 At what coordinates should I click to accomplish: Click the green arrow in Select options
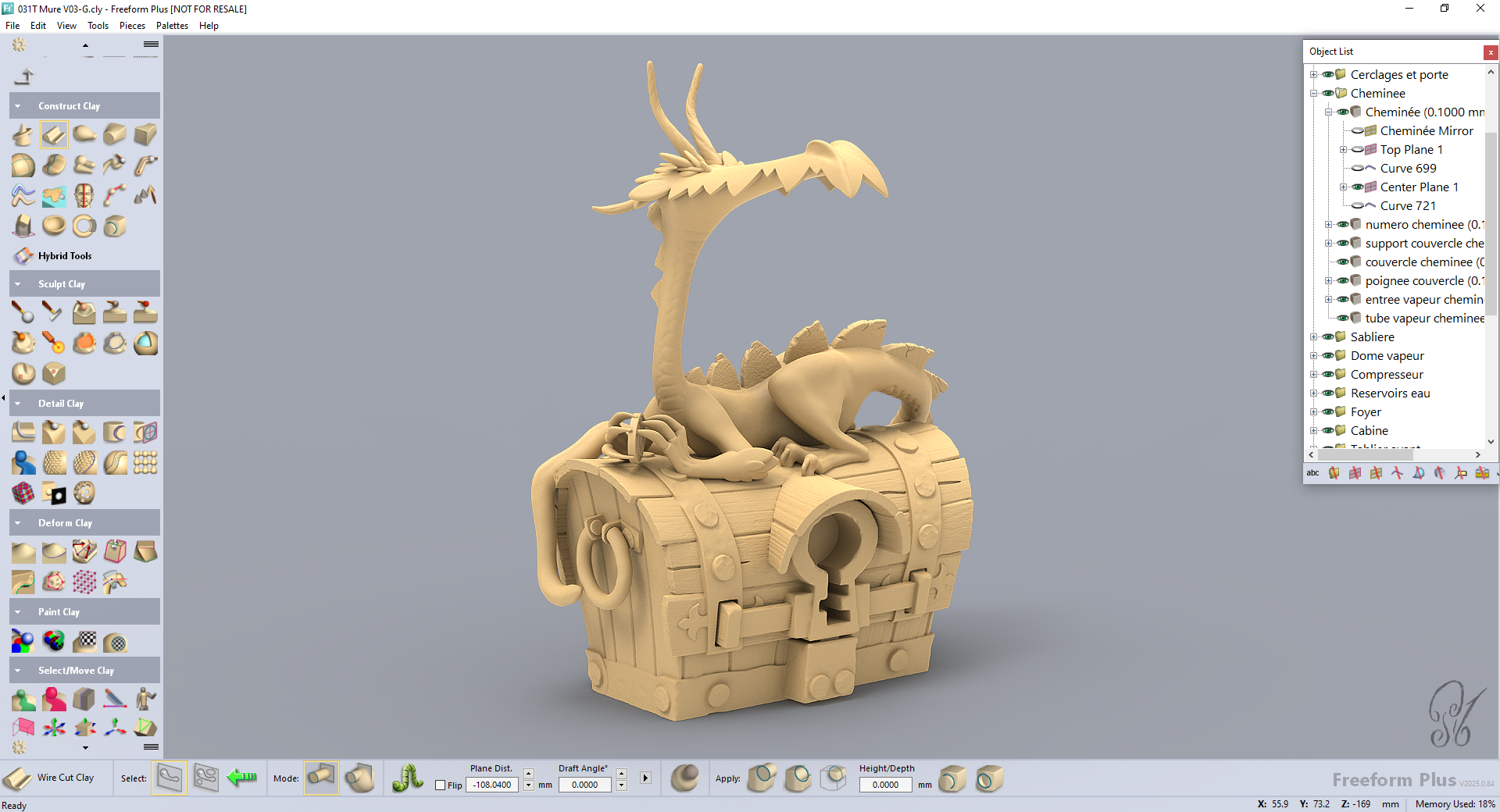tap(242, 778)
